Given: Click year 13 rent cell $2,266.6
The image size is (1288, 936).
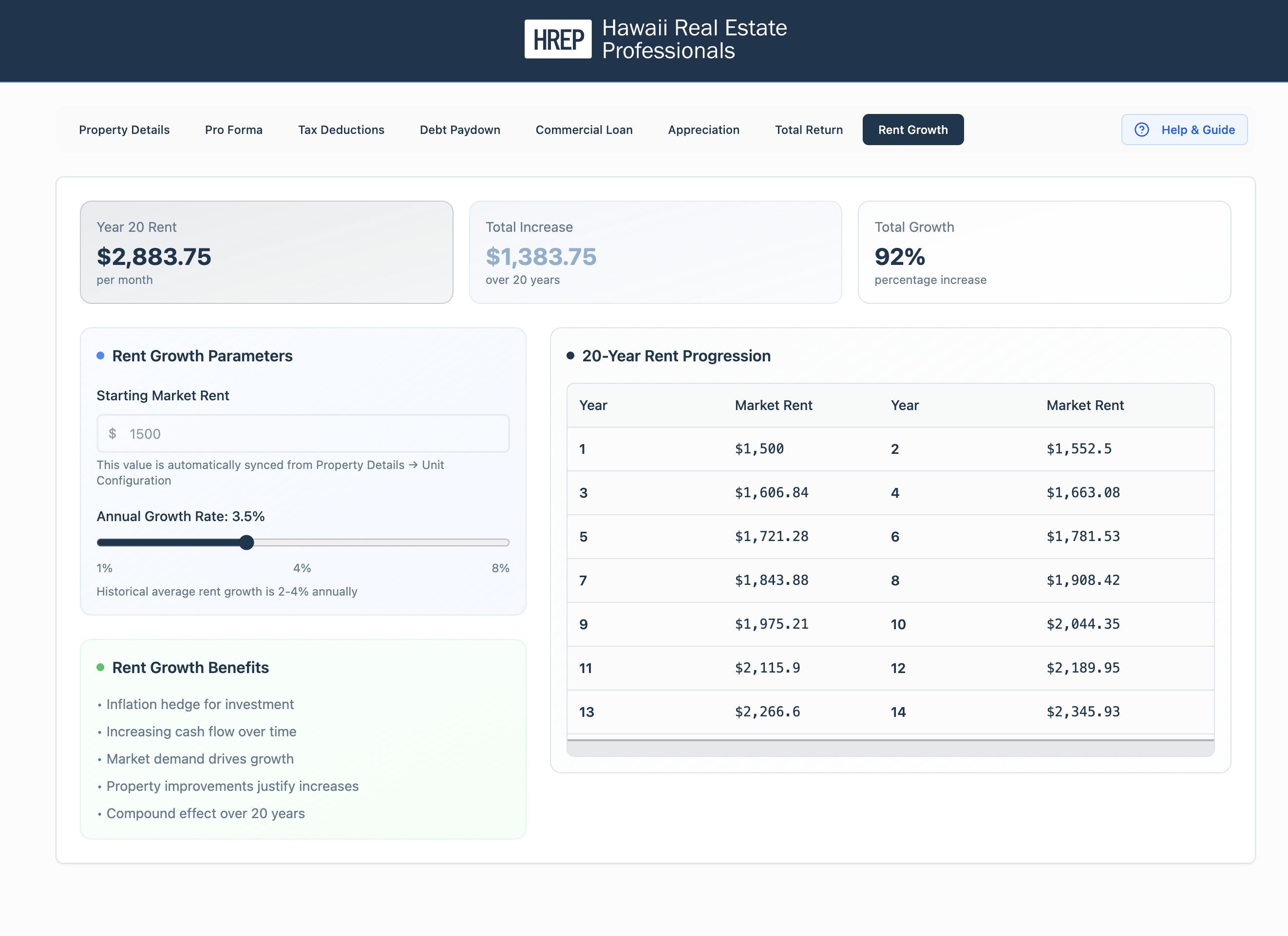Looking at the screenshot, I should pyautogui.click(x=768, y=712).
